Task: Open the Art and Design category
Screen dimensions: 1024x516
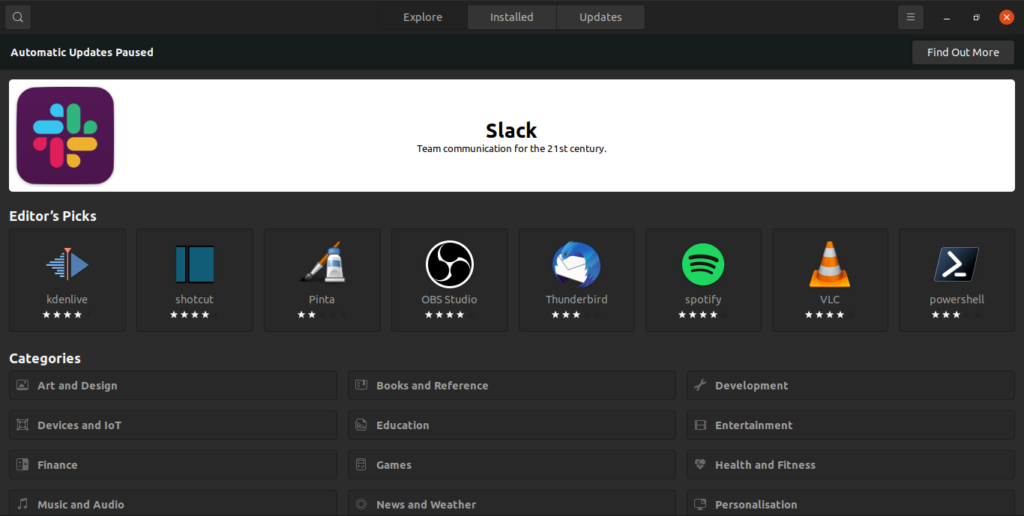Action: pos(173,385)
